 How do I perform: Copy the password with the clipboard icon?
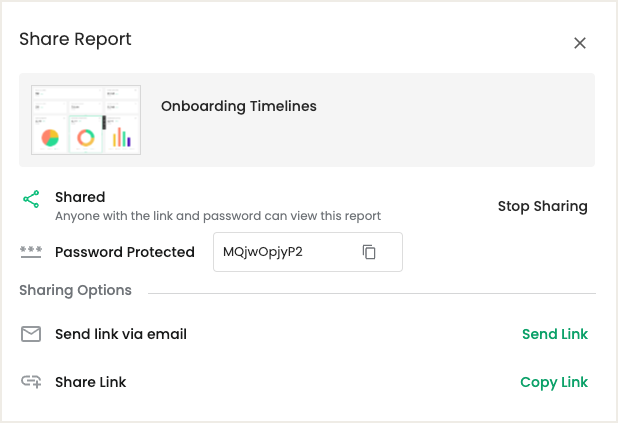pos(369,252)
